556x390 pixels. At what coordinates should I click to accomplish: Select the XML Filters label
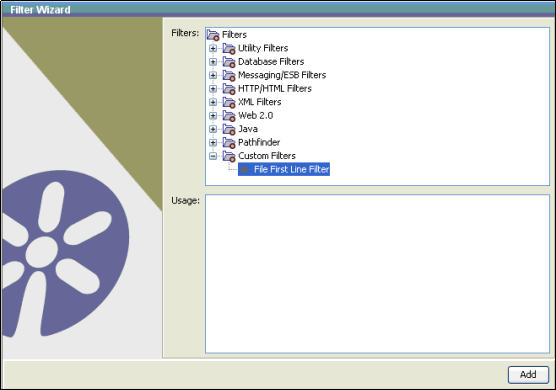[x=260, y=102]
